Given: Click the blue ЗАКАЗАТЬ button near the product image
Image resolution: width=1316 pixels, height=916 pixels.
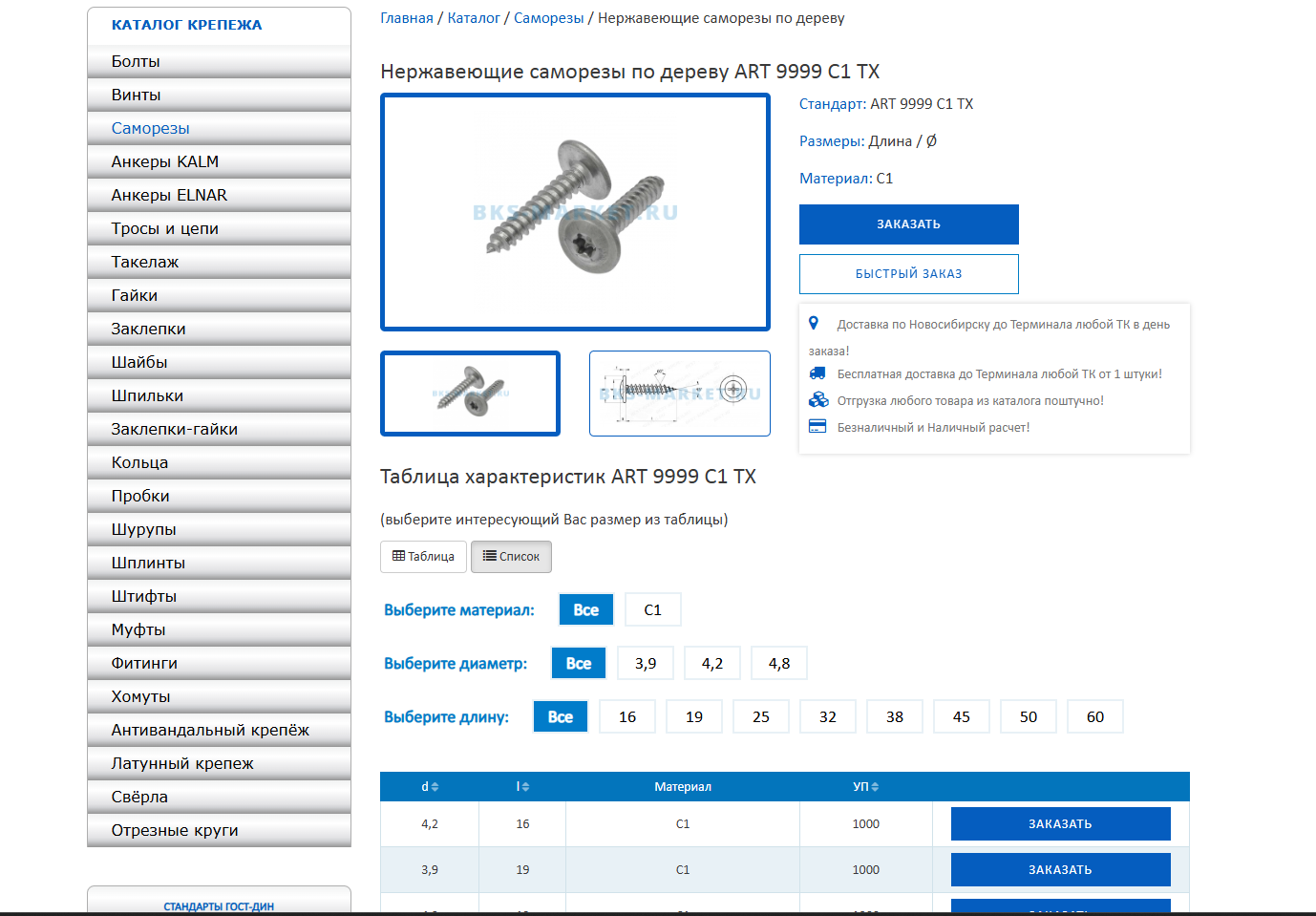Looking at the screenshot, I should (909, 224).
